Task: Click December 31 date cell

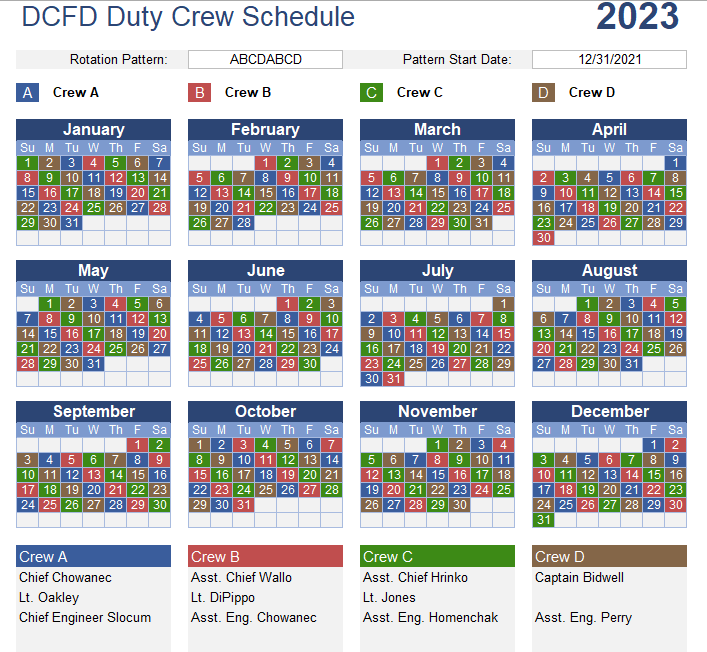Action: [543, 520]
